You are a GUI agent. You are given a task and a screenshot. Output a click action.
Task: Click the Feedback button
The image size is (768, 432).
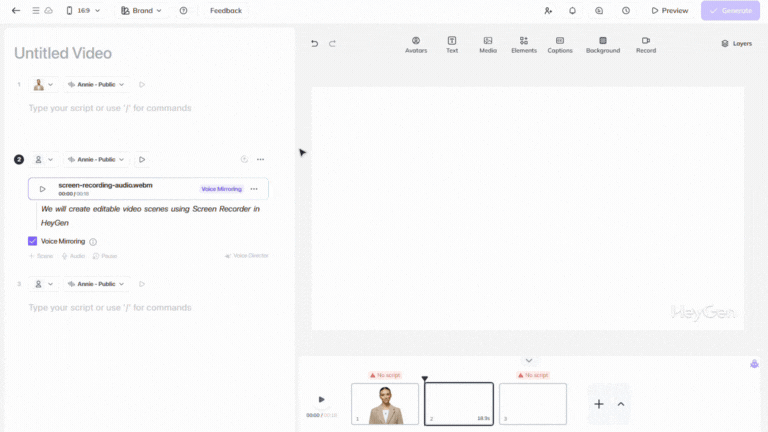226,10
